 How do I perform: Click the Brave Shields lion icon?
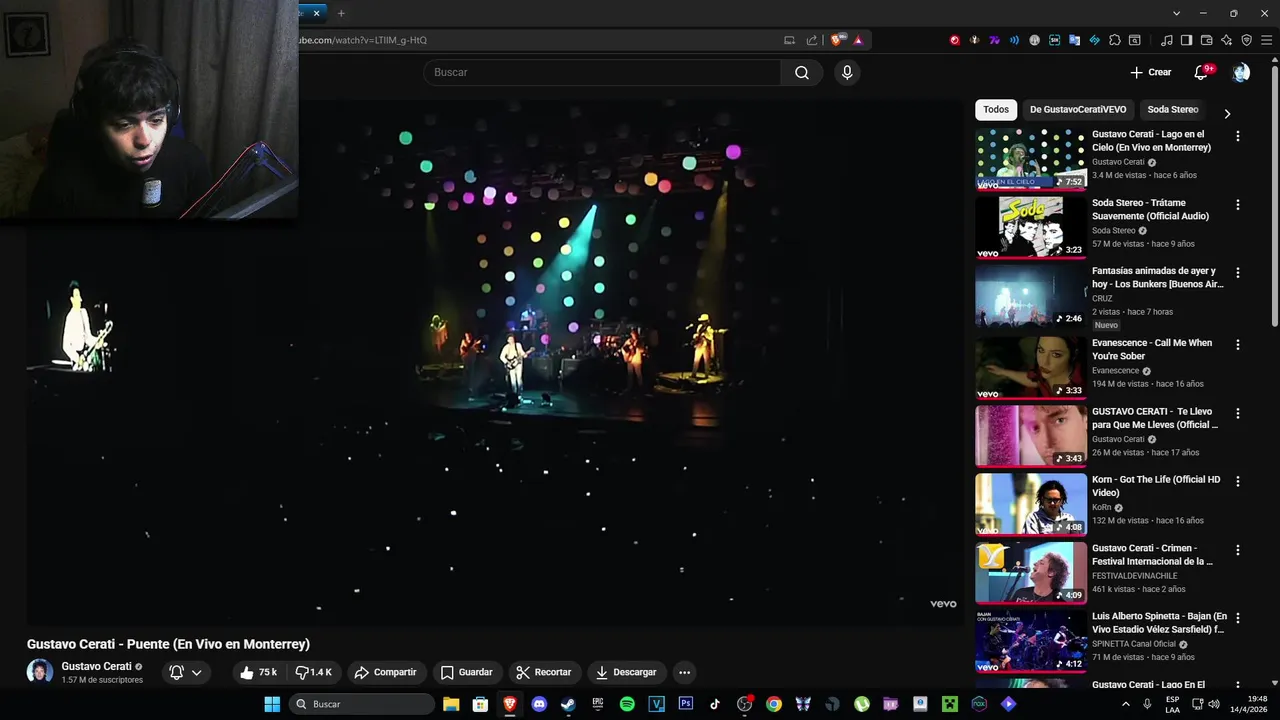pyautogui.click(x=837, y=40)
